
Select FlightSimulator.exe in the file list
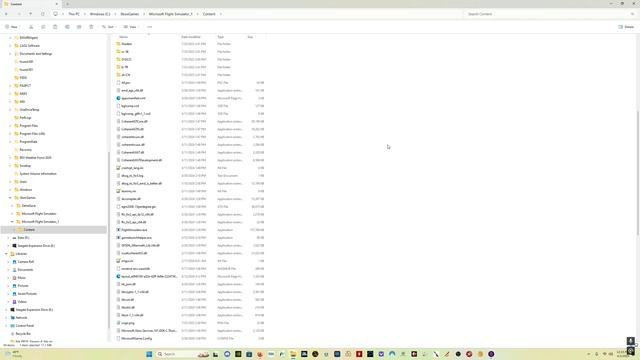[134, 230]
